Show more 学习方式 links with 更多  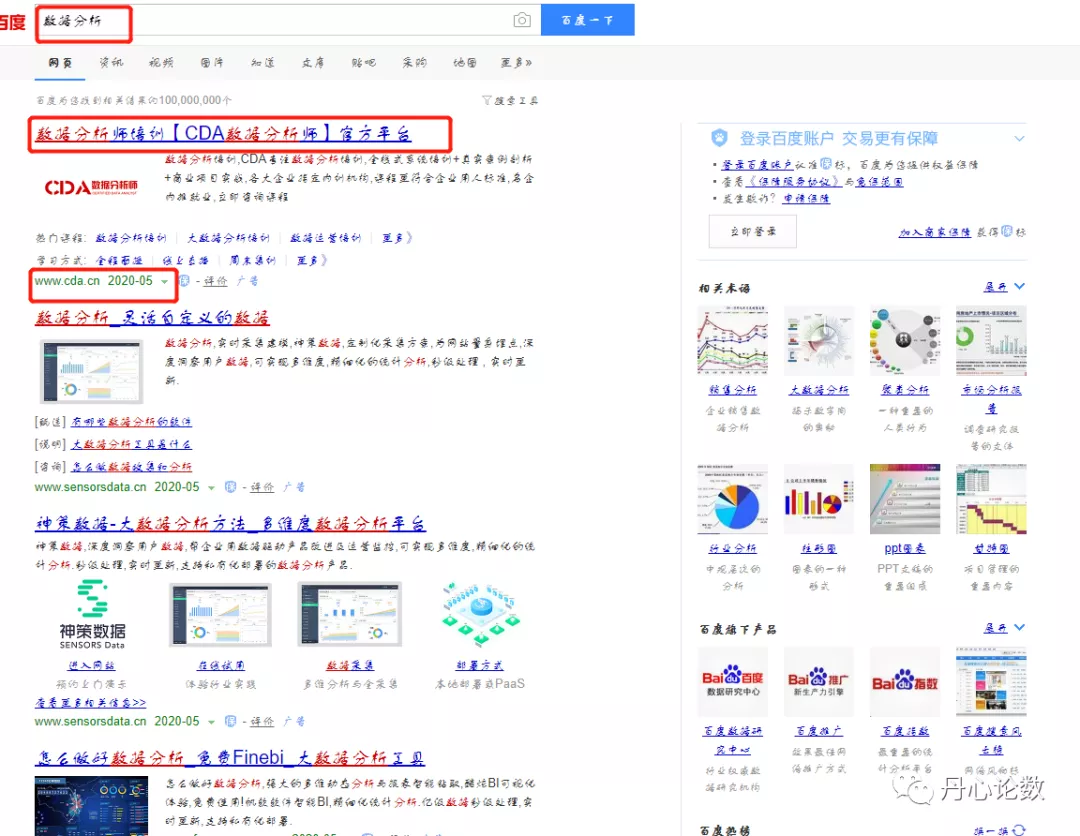pos(312,260)
